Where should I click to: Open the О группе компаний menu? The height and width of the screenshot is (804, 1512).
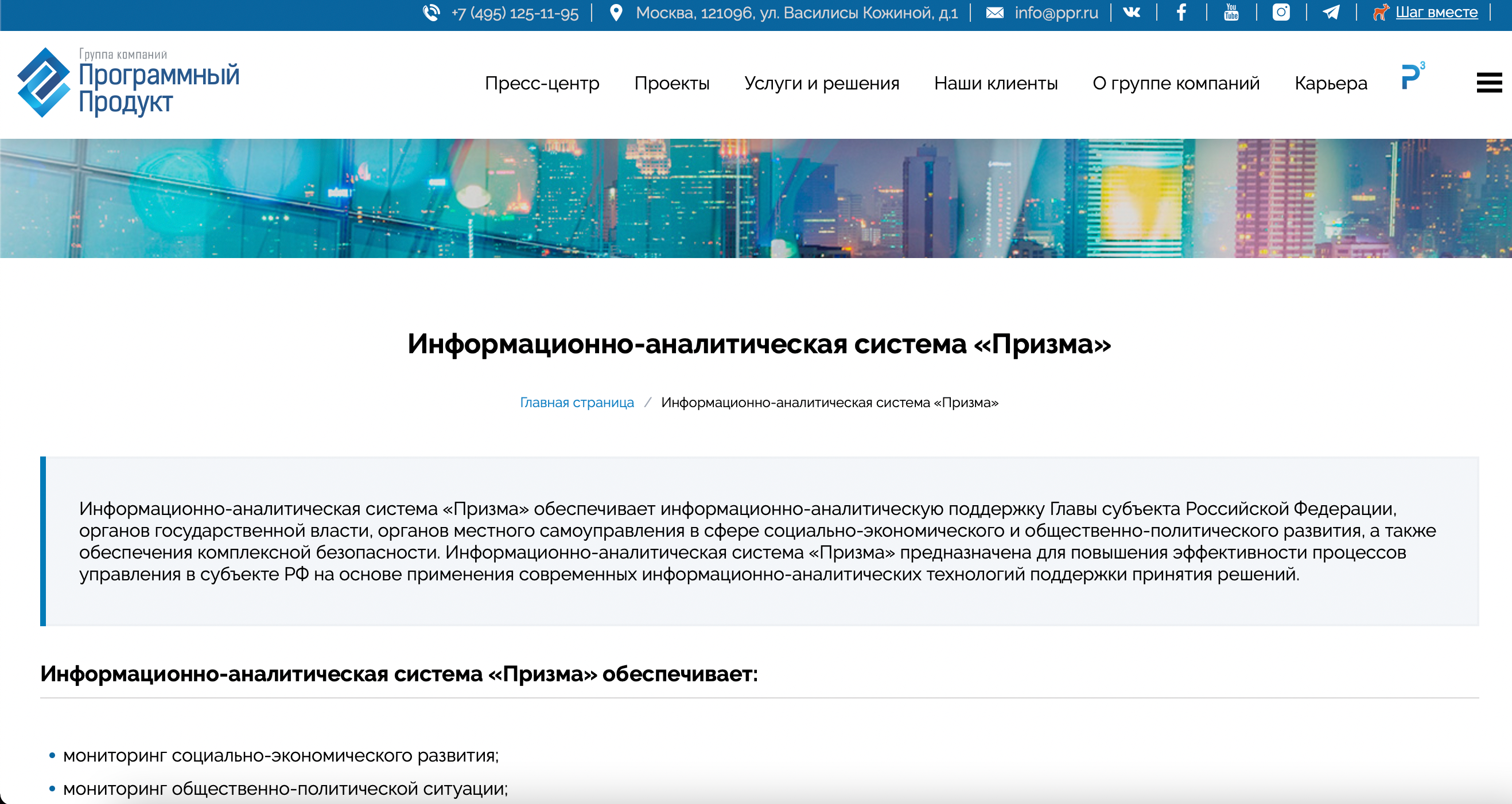[x=1176, y=83]
